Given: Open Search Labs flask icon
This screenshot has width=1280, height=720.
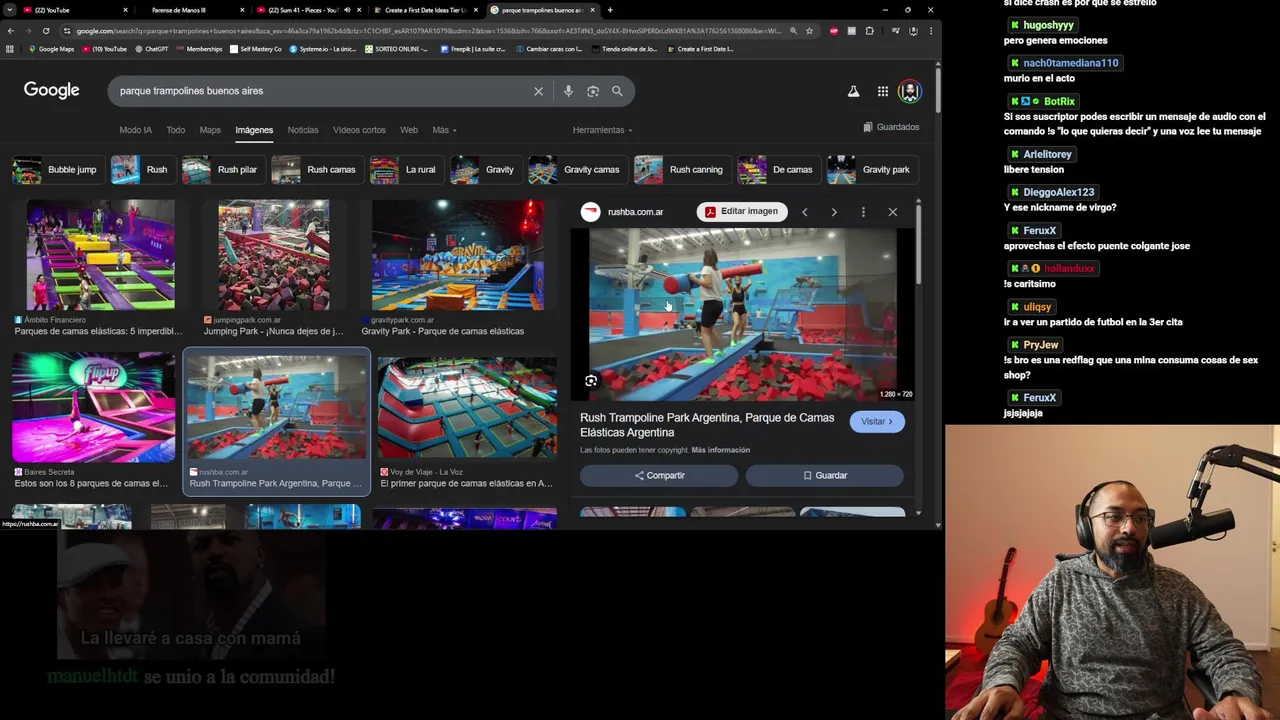Looking at the screenshot, I should pyautogui.click(x=853, y=91).
